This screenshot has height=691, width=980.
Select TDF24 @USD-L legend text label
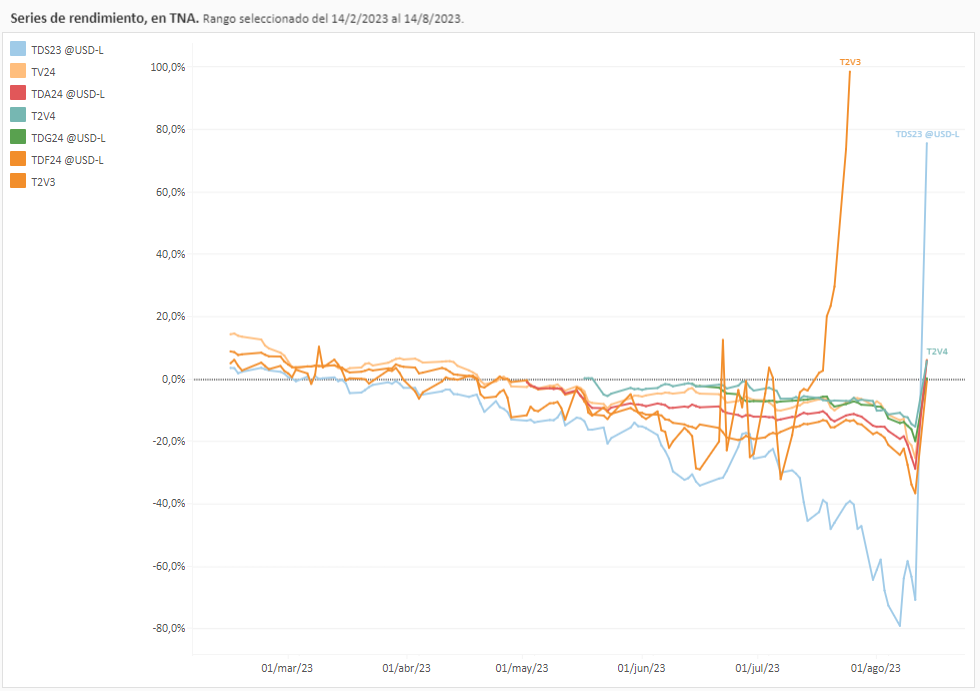click(67, 160)
